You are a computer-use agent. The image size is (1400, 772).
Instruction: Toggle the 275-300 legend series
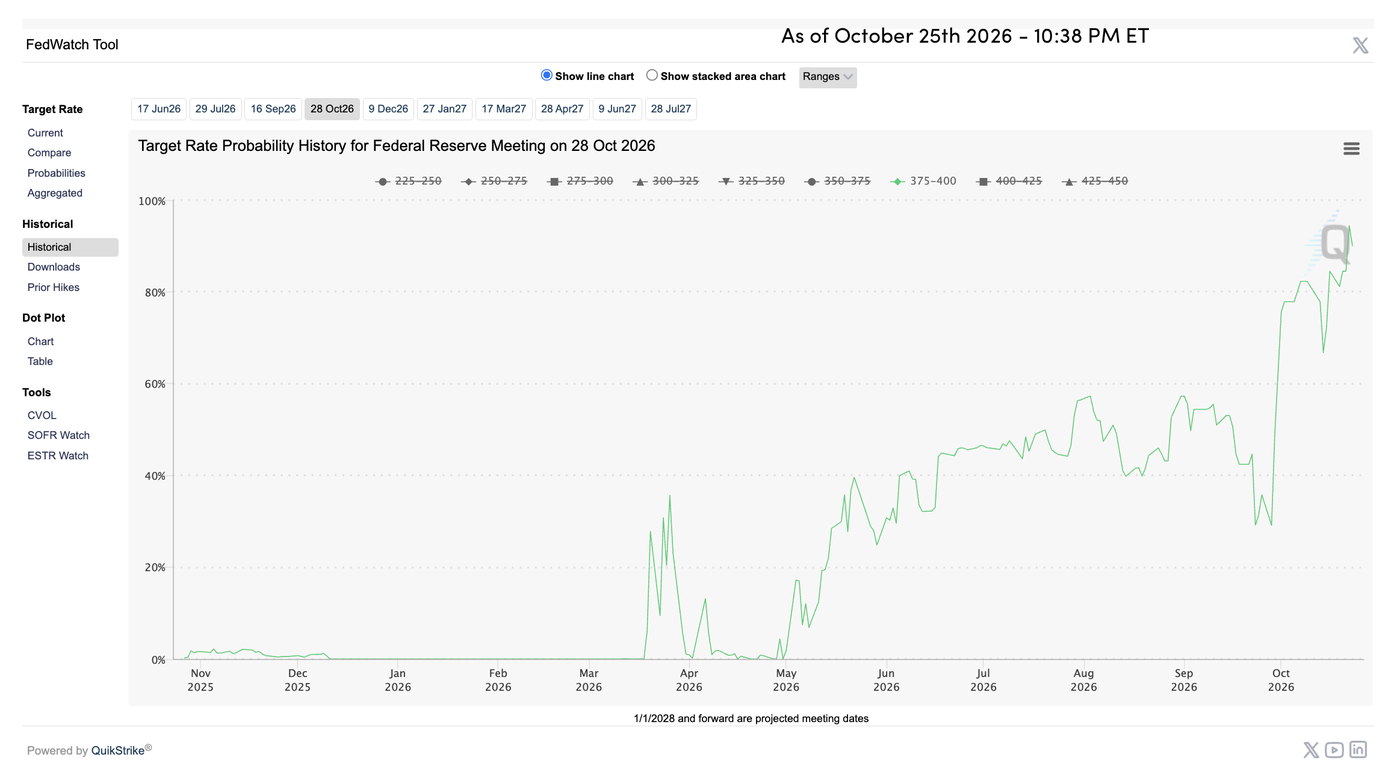580,181
